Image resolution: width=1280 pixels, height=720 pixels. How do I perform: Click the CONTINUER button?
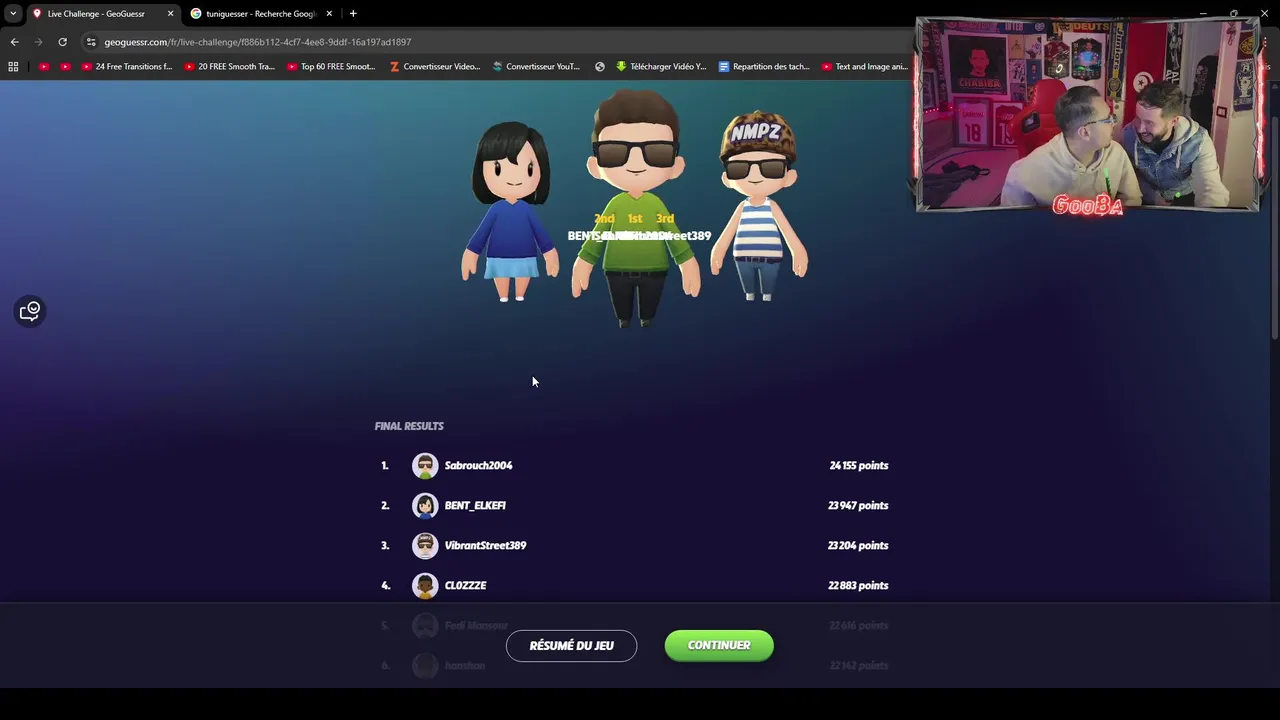[x=719, y=645]
